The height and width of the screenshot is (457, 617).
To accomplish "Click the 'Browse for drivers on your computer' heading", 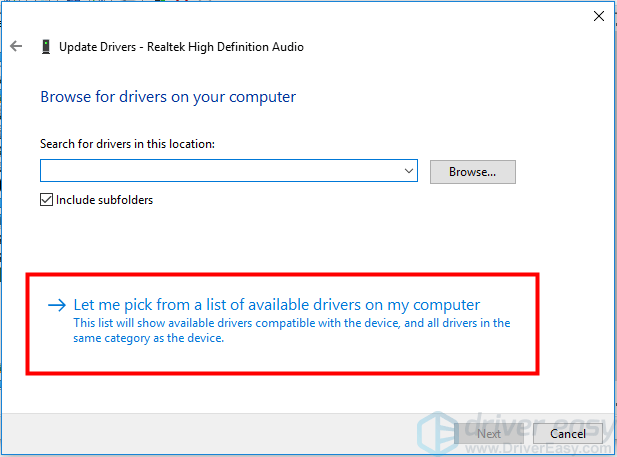I will pos(168,97).
